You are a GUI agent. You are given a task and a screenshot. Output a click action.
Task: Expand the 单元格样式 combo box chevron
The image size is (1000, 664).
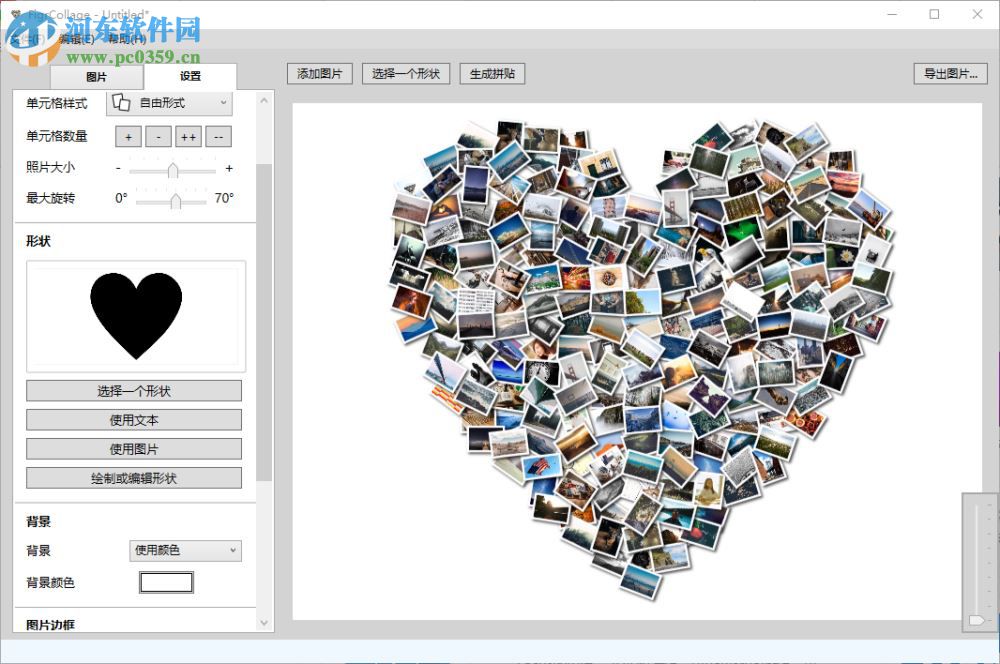pyautogui.click(x=224, y=102)
